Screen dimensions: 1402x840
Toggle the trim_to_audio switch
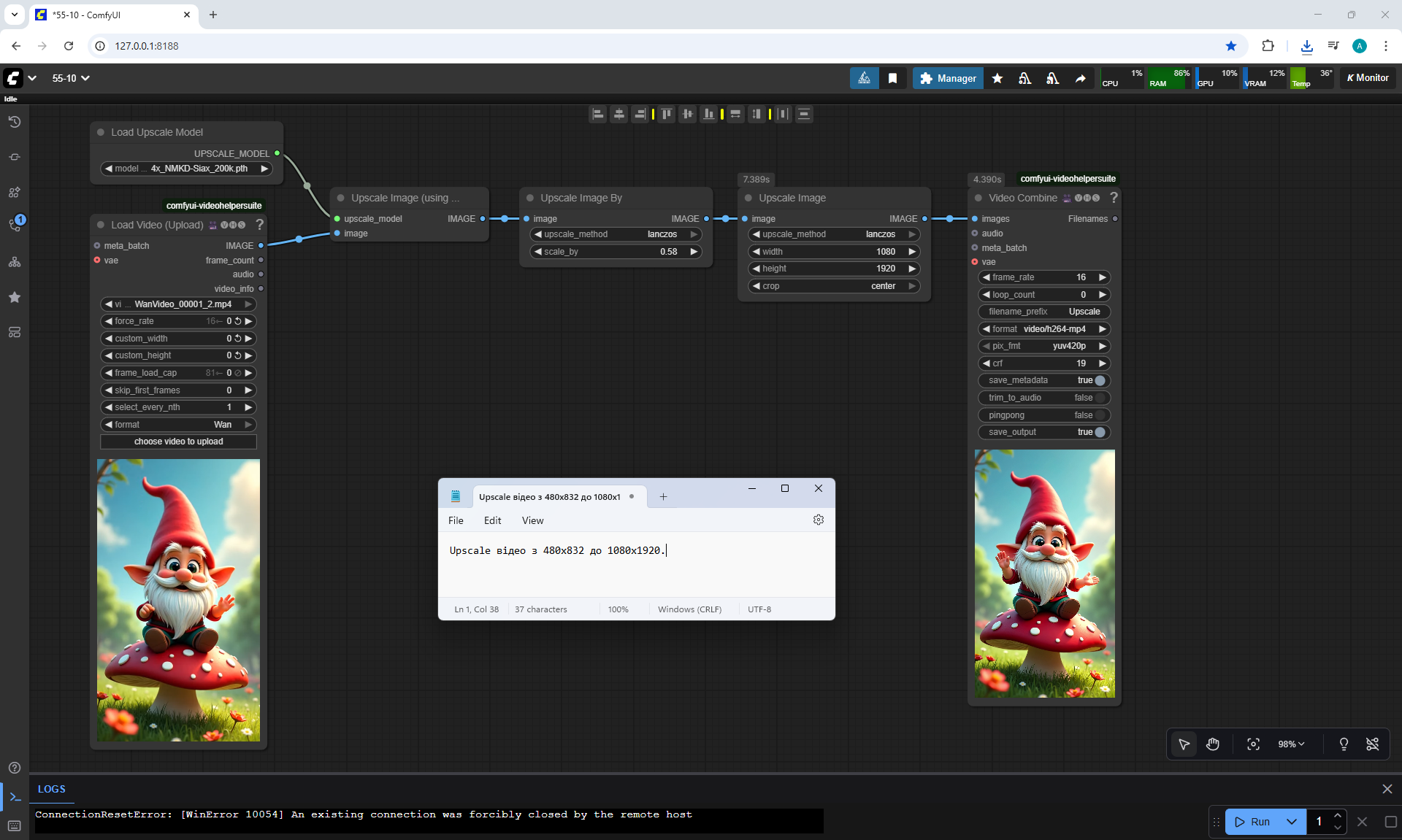tap(1100, 398)
